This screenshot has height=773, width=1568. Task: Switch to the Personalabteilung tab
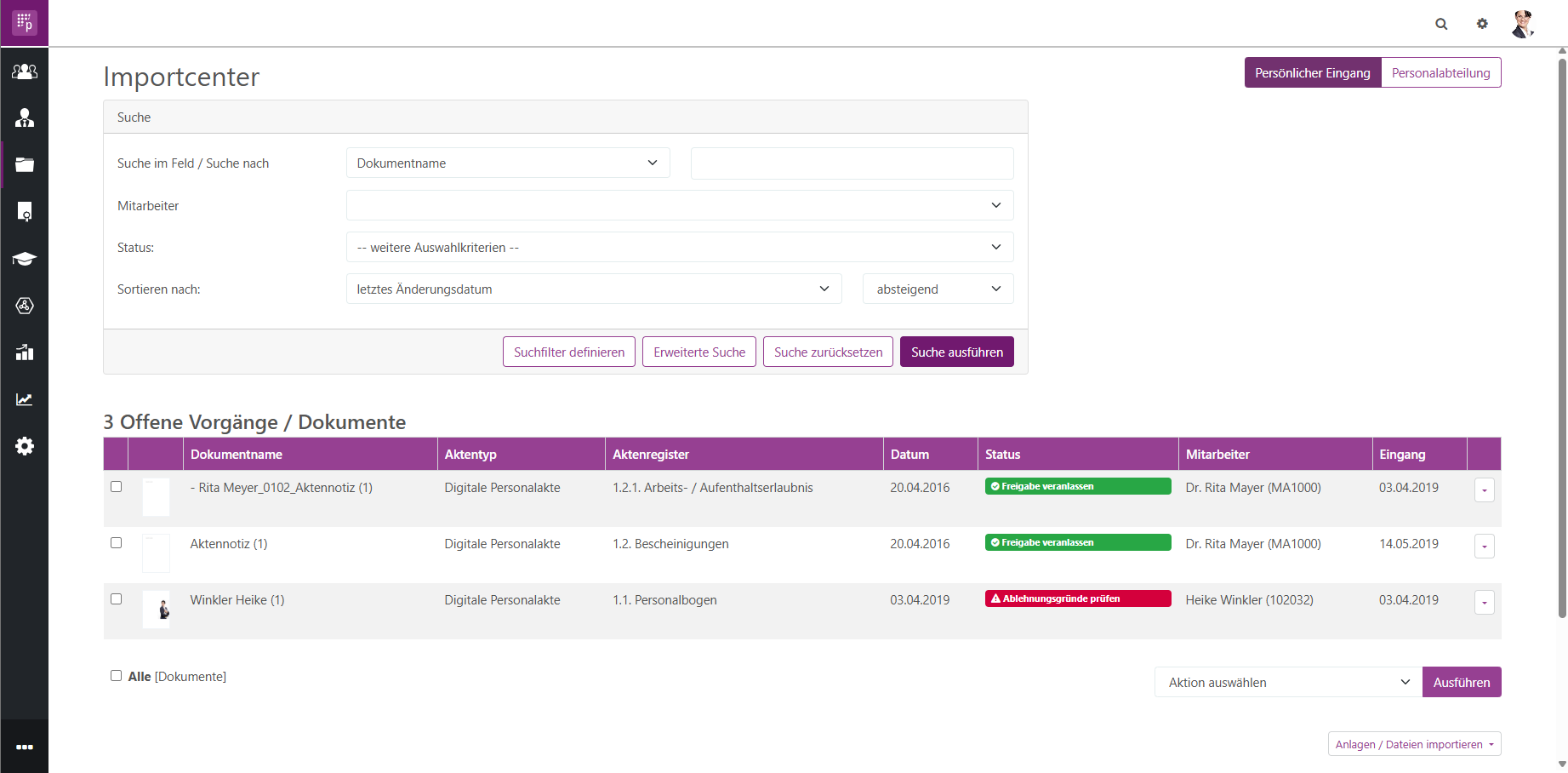(1440, 73)
